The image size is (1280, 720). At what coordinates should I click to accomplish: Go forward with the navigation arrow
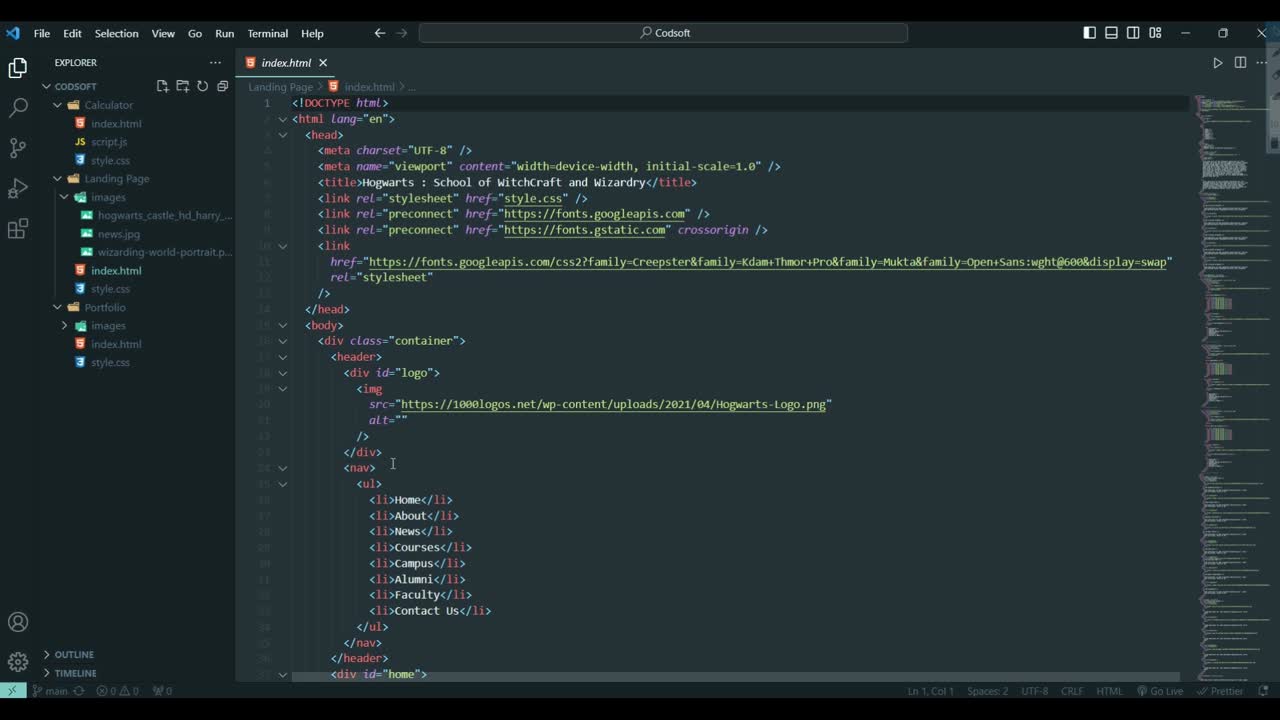pyautogui.click(x=402, y=33)
